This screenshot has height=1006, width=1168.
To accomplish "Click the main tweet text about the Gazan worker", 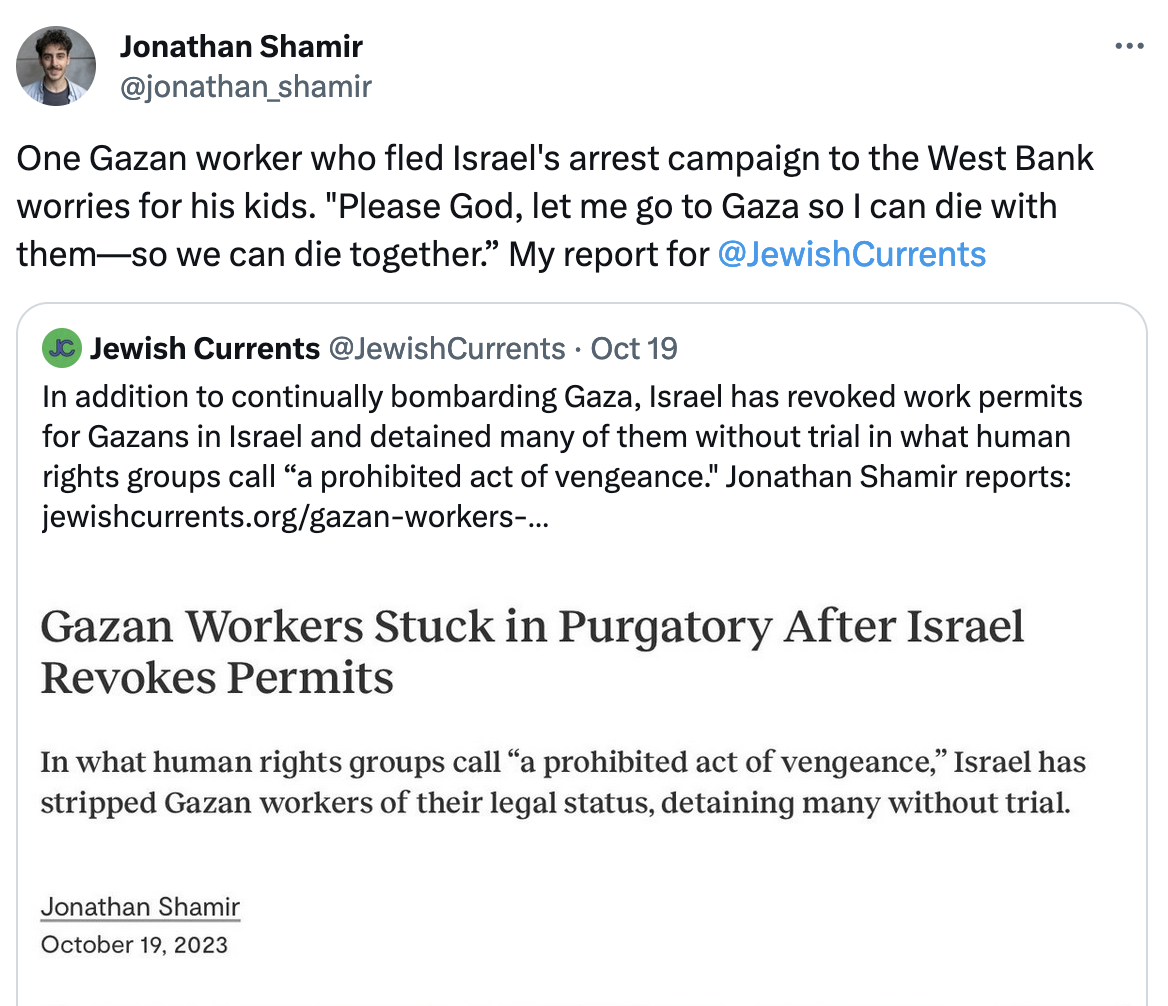I will [555, 206].
